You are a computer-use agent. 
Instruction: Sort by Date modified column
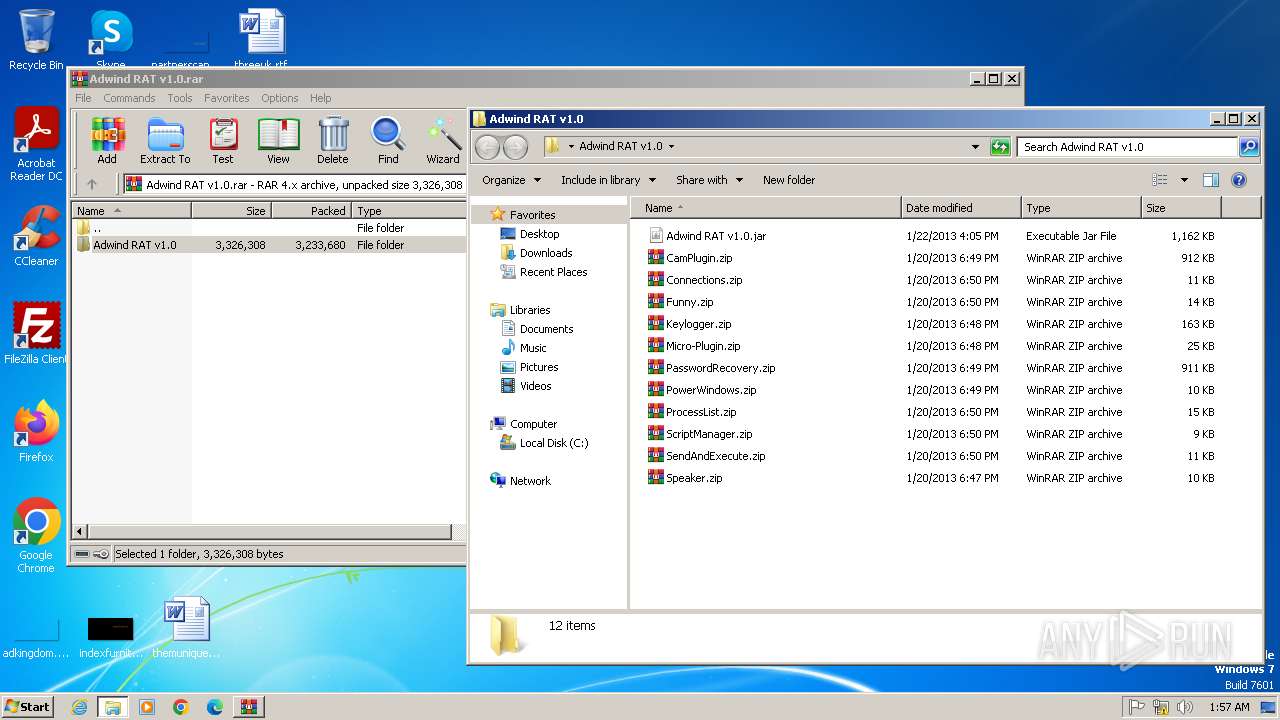961,208
